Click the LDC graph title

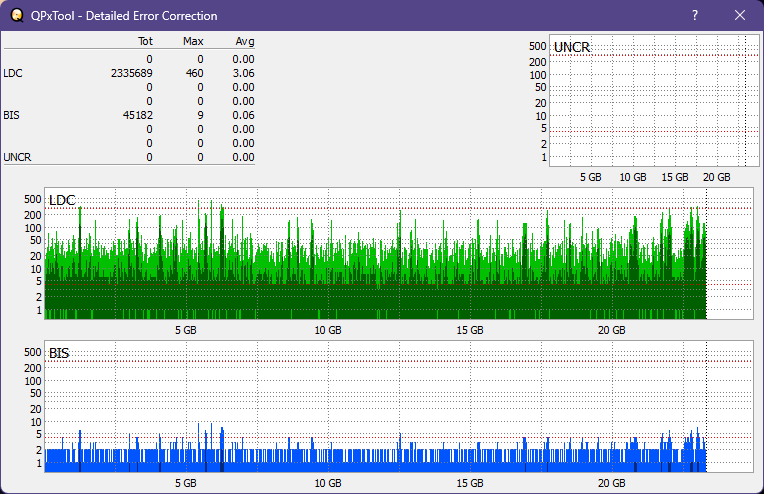[62, 200]
